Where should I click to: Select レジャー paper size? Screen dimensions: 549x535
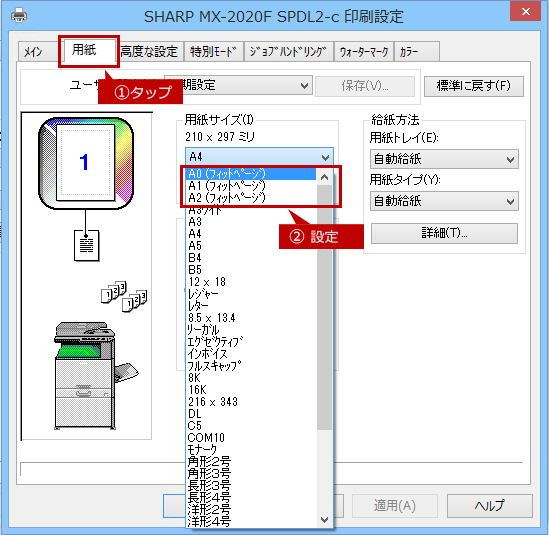coord(251,293)
